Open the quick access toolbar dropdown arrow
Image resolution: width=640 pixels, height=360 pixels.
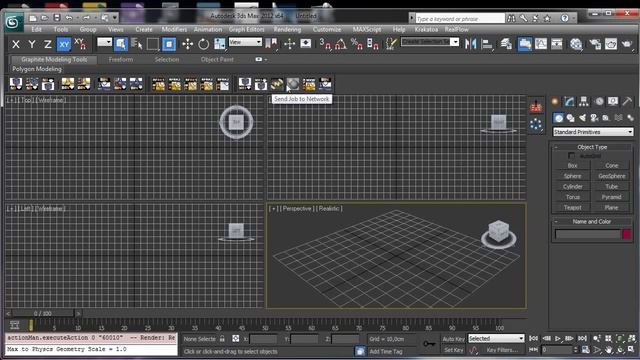[x=115, y=18]
